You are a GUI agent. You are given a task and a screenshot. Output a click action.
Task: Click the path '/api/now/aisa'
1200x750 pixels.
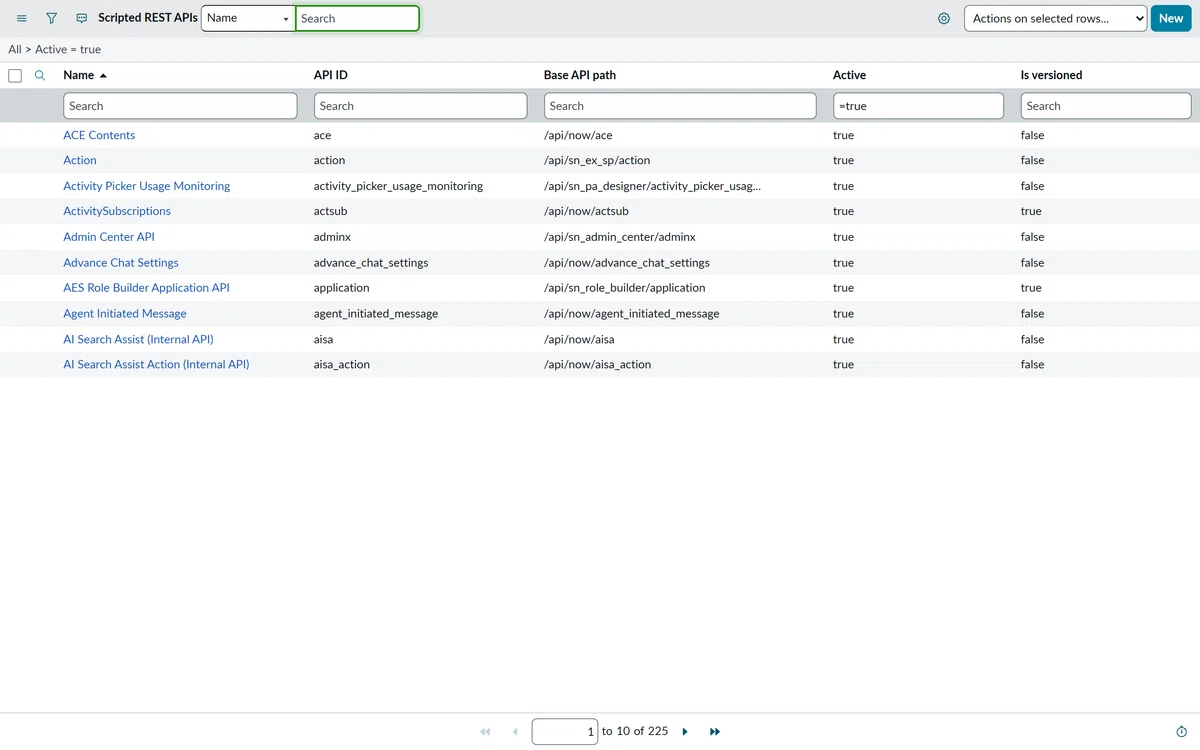[x=579, y=339]
